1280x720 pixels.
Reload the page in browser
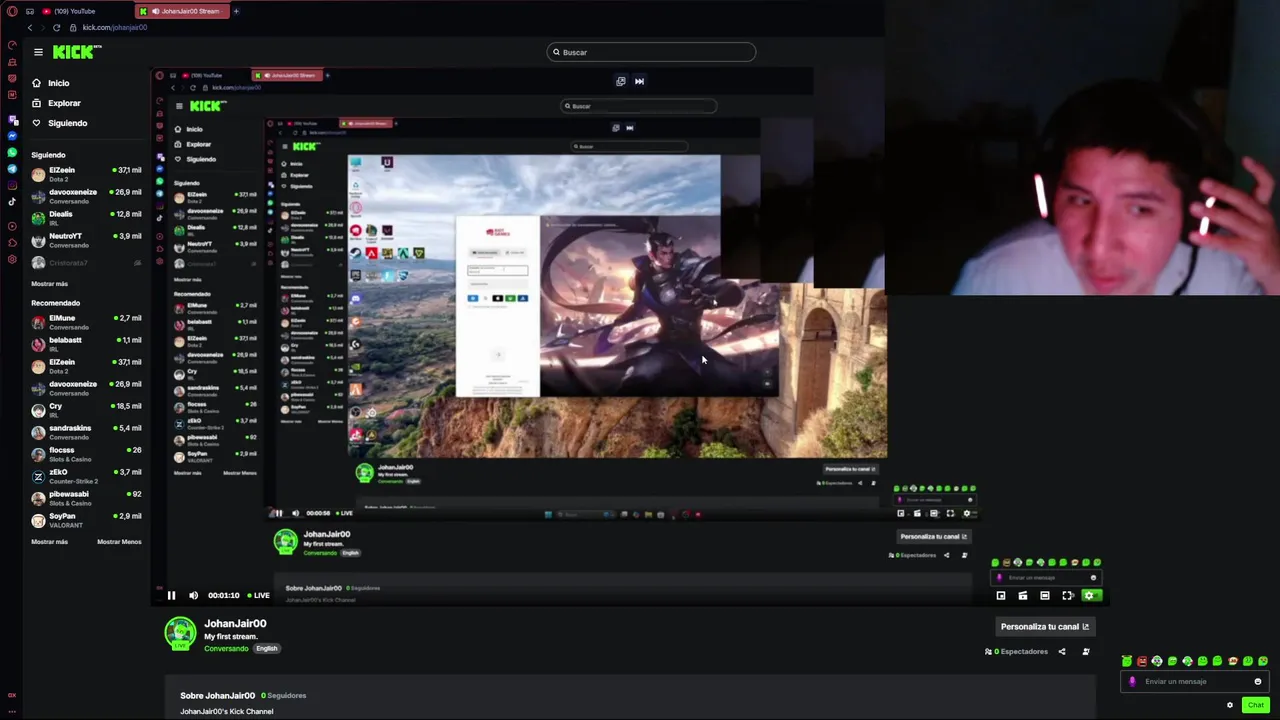(x=56, y=28)
